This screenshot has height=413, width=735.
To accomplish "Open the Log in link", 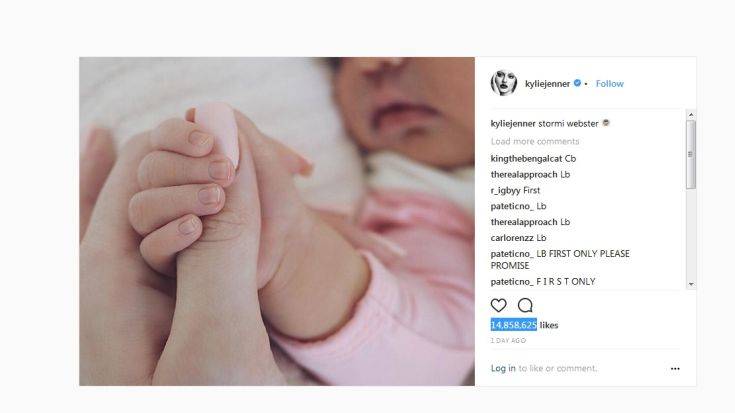I will (x=503, y=368).
